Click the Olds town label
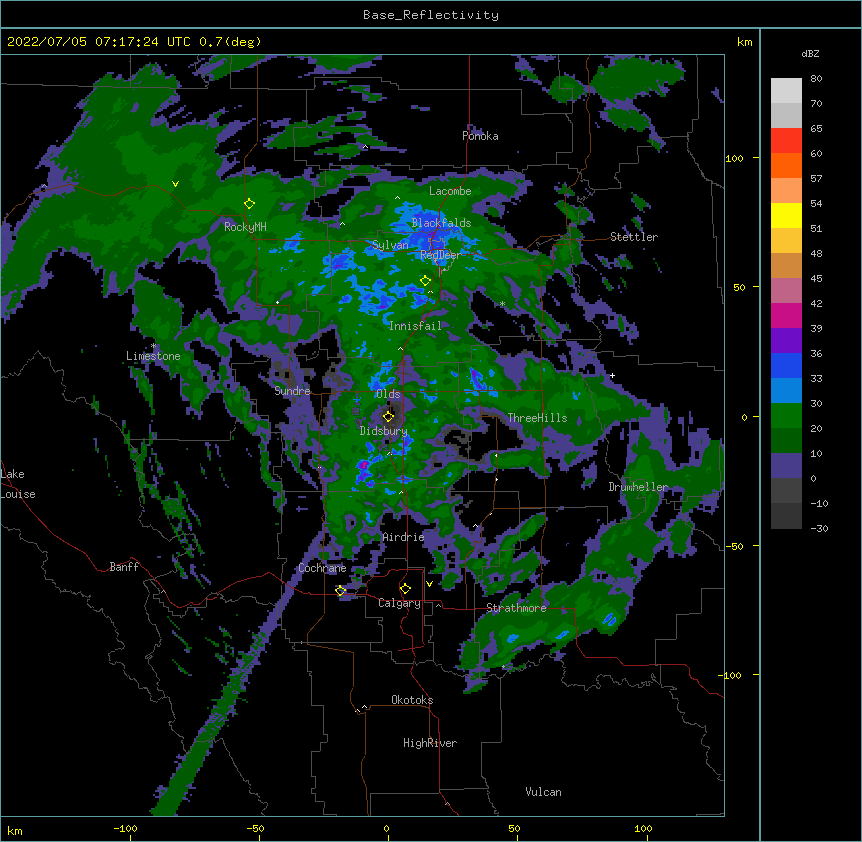This screenshot has height=842, width=862. coord(388,394)
